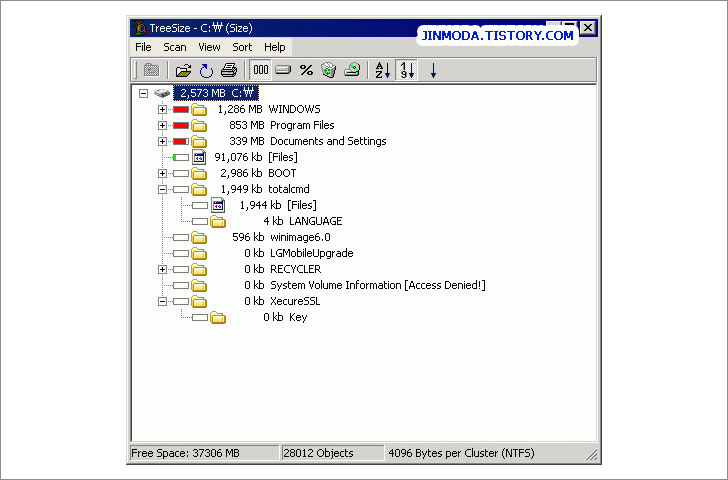Click '4096 Bytes per Cluster (NTFS)' status text
This screenshot has width=728, height=480.
[x=461, y=453]
